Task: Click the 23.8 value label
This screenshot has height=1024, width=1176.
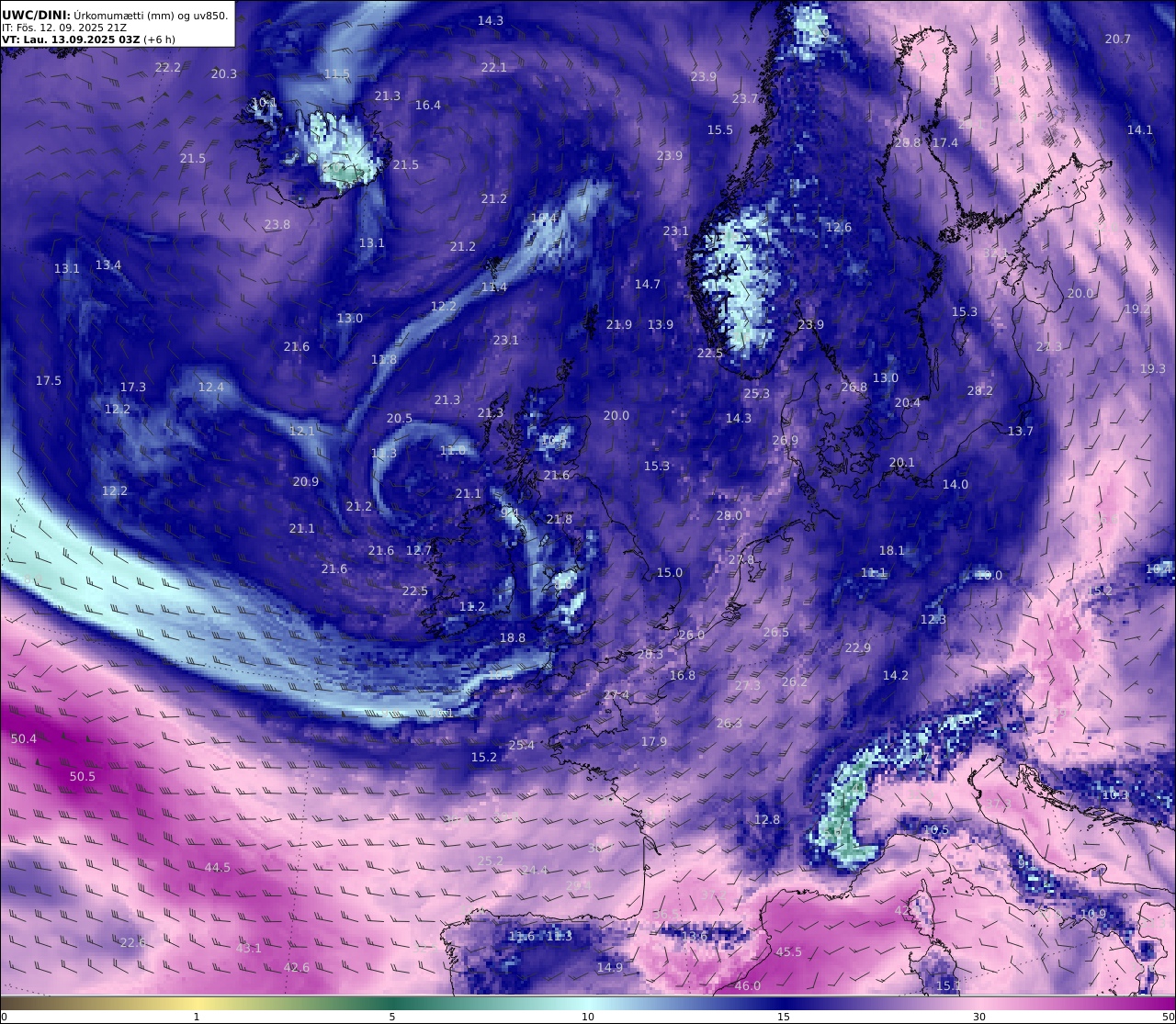Action: click(277, 224)
